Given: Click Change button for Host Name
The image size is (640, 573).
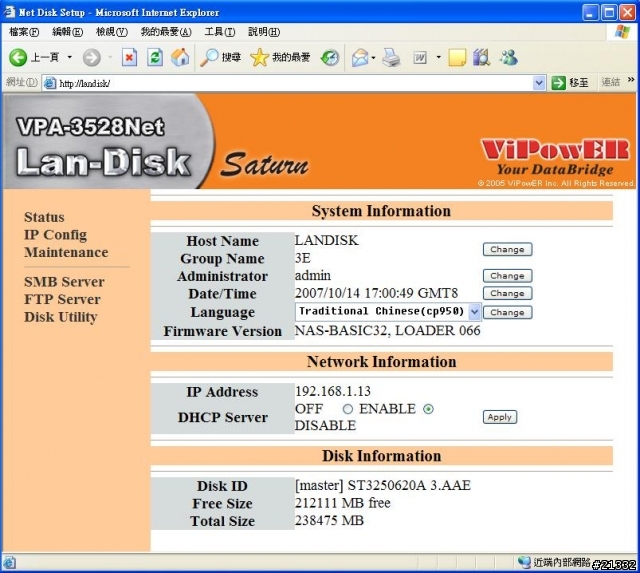Looking at the screenshot, I should point(507,249).
